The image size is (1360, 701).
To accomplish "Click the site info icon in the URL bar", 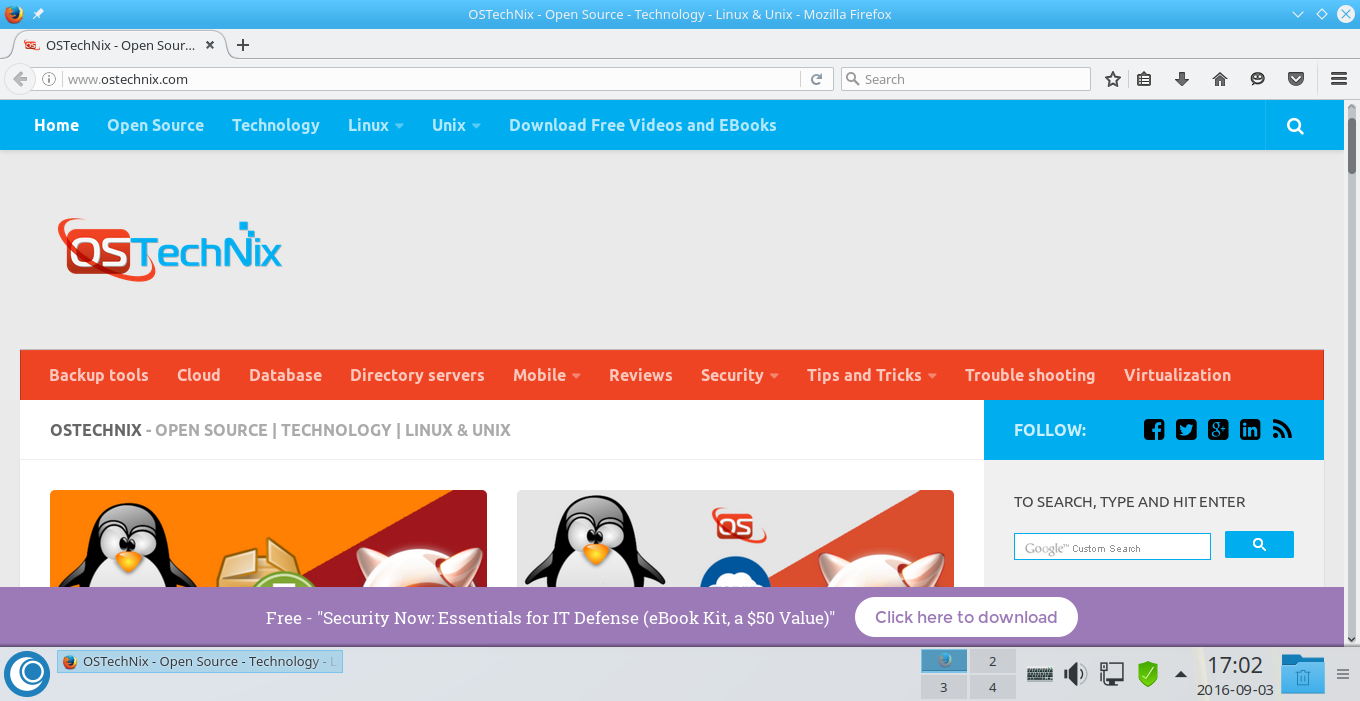I will (x=49, y=79).
